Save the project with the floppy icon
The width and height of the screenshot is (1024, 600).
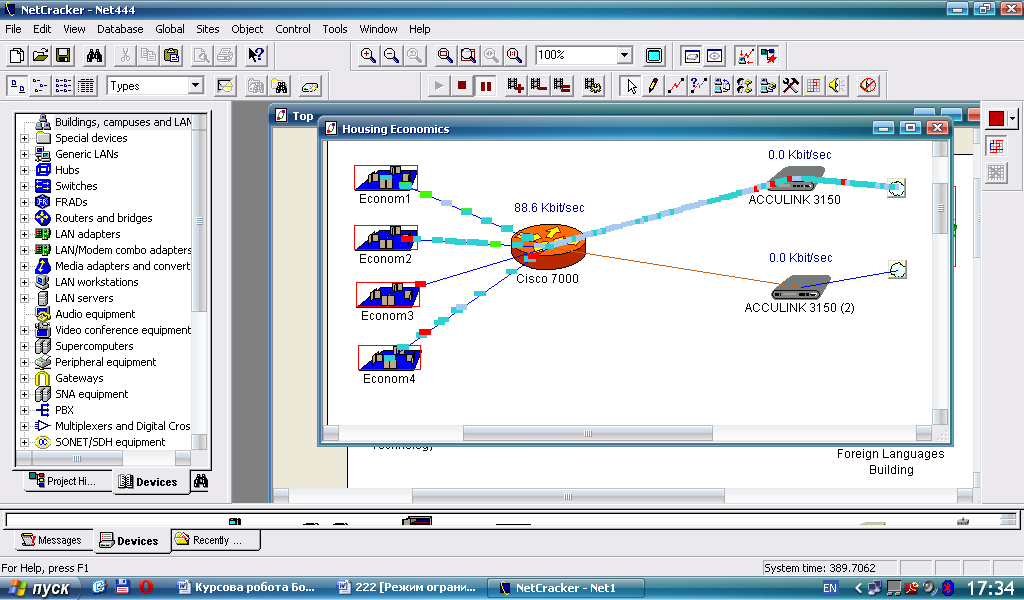(63, 55)
